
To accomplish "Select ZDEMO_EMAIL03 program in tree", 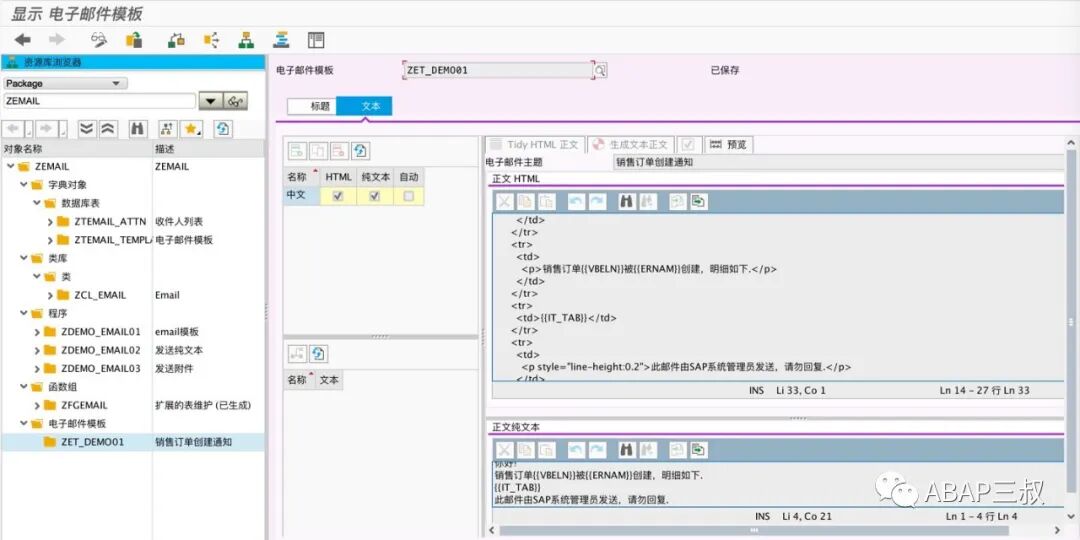I will (101, 368).
